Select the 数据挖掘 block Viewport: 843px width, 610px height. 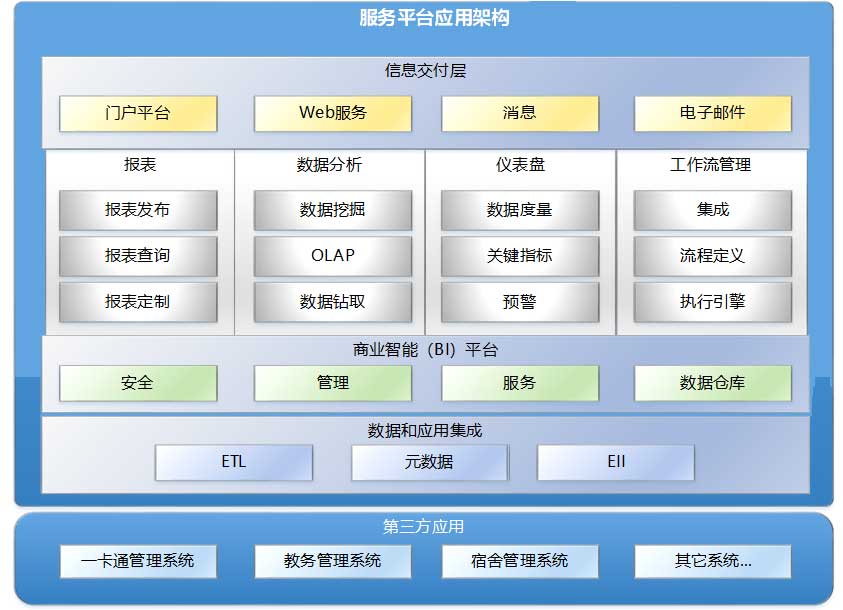333,210
